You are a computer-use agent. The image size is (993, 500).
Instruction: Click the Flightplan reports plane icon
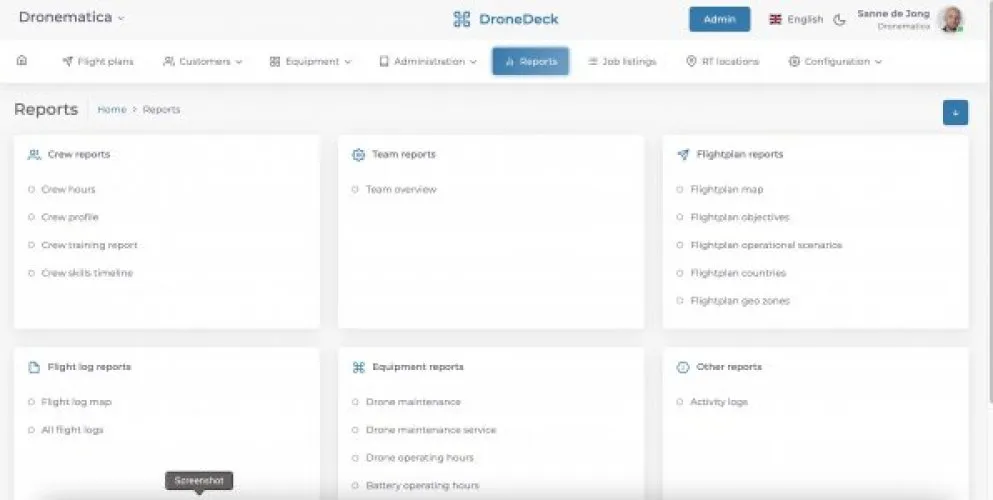coord(683,155)
